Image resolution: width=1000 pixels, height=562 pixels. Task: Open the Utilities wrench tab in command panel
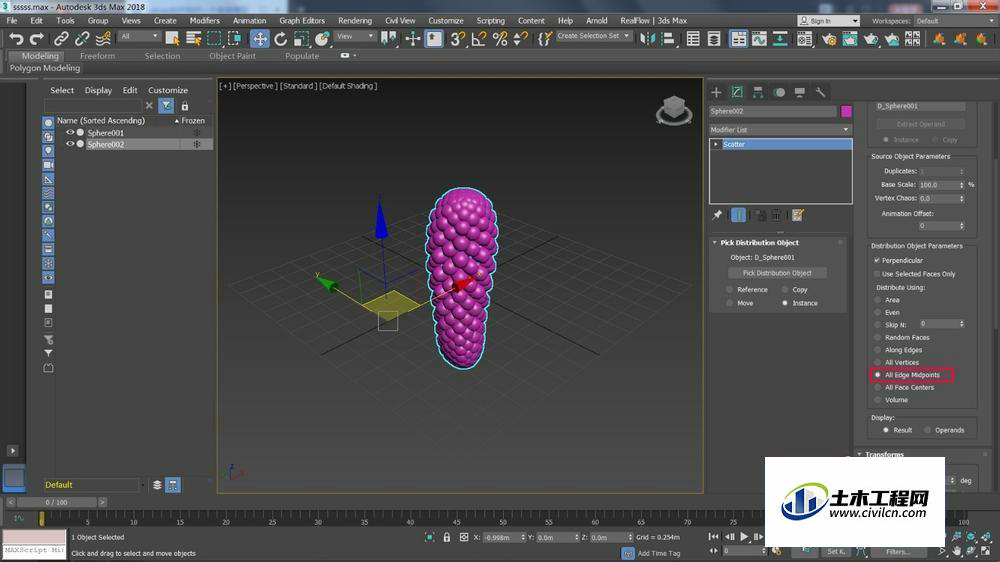pyautogui.click(x=820, y=92)
